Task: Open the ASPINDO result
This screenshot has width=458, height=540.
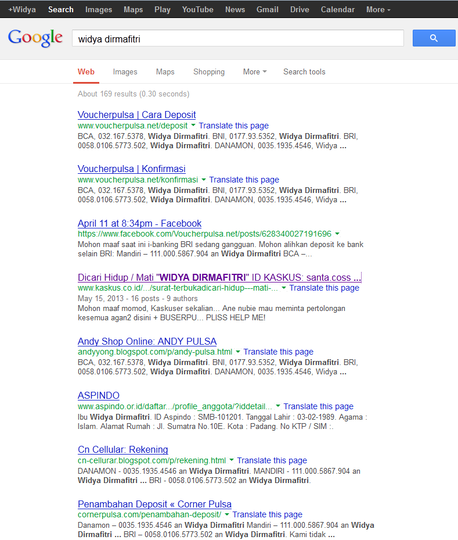Action: point(98,395)
